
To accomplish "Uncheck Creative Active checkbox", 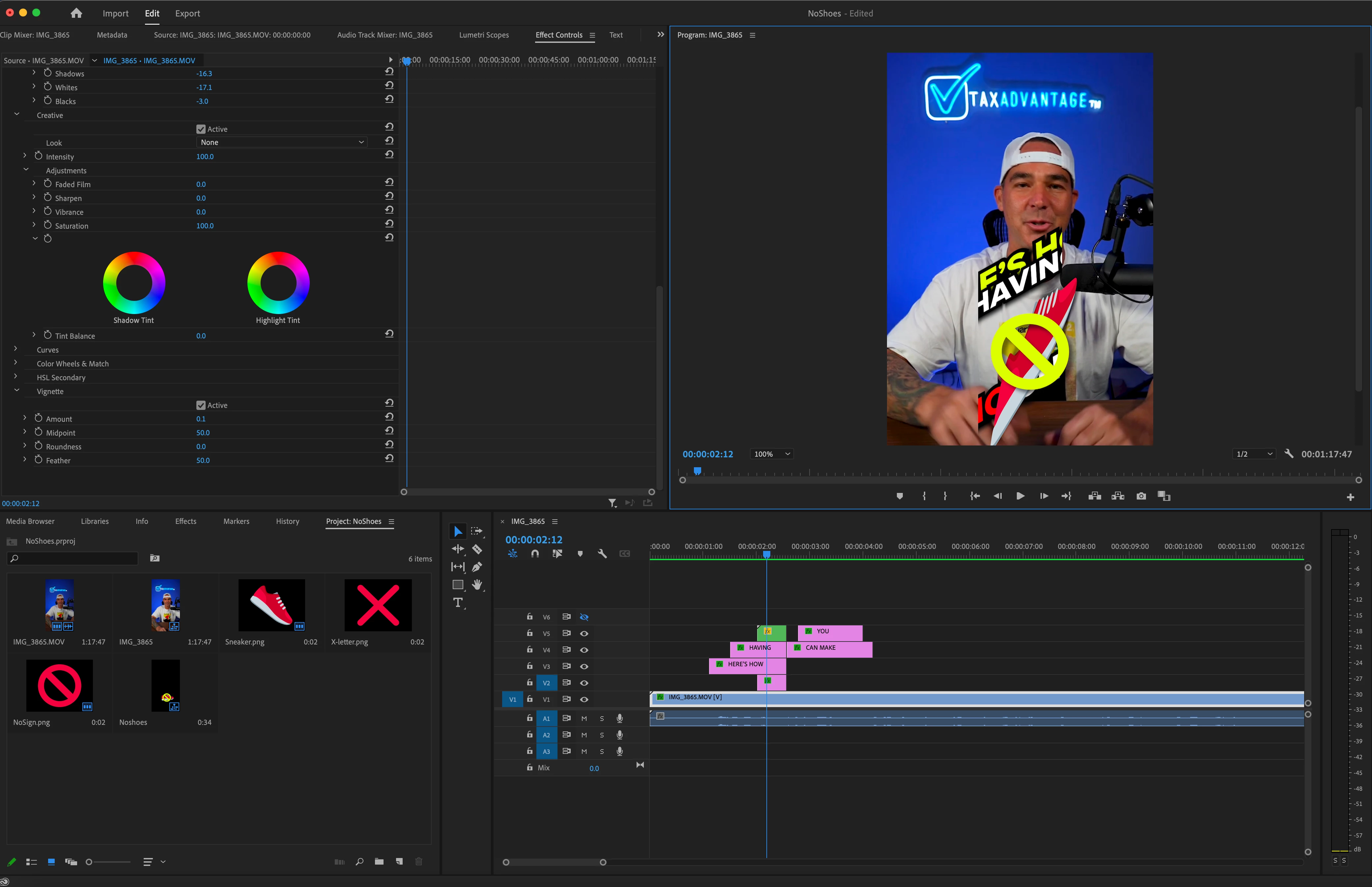I will (201, 129).
